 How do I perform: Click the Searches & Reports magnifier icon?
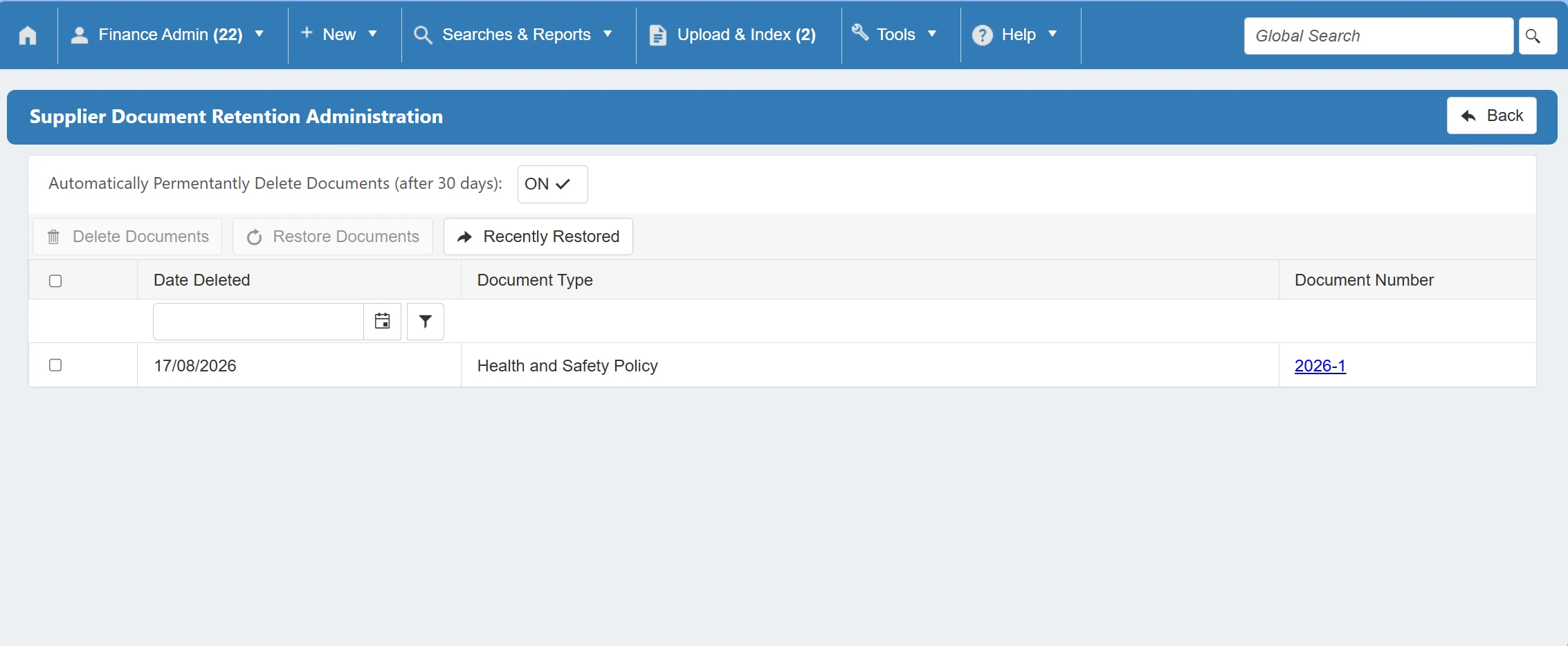(423, 35)
